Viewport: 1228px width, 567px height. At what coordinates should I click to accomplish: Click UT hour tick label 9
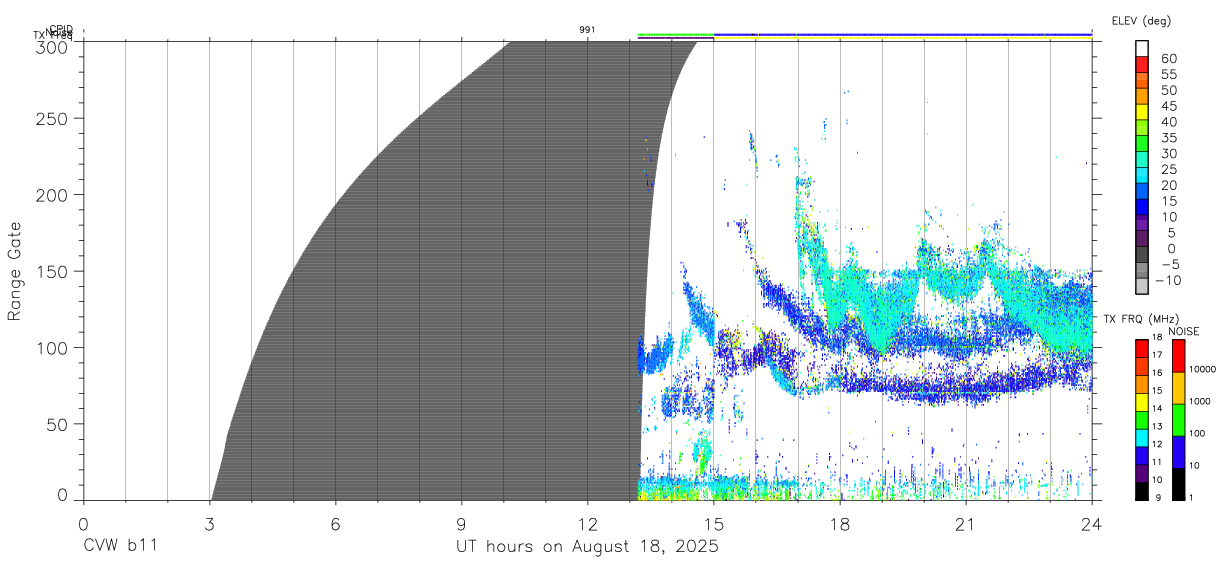tap(461, 524)
